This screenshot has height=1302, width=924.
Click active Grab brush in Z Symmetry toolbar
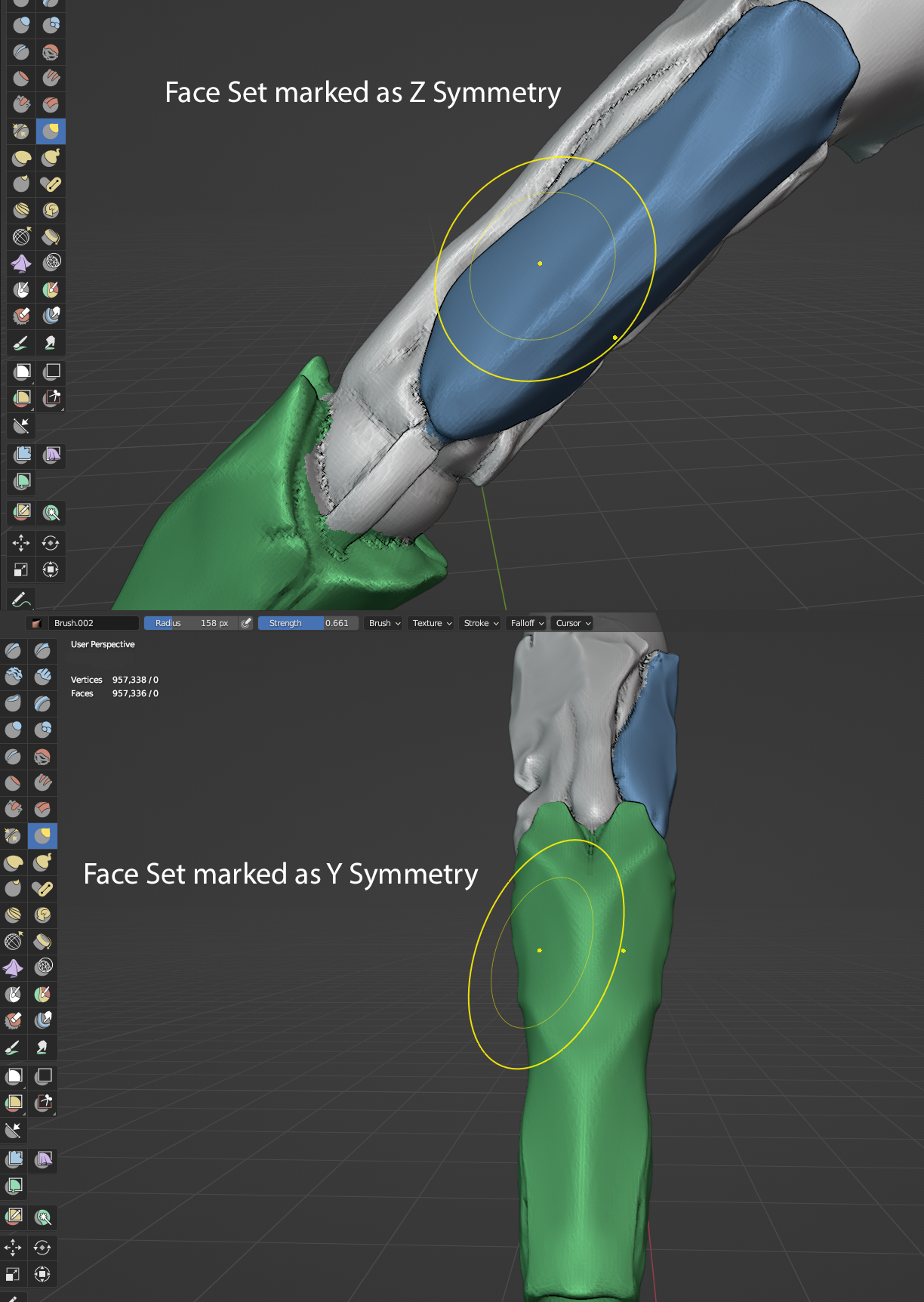click(51, 131)
